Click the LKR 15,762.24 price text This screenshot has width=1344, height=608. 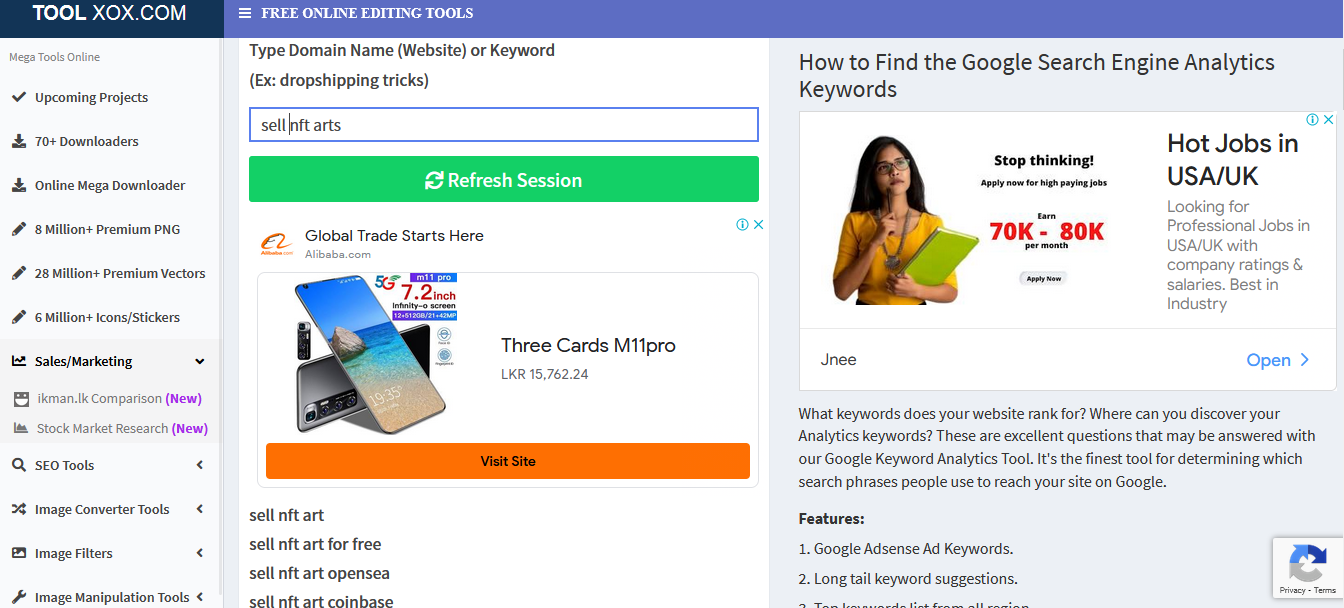click(x=544, y=375)
